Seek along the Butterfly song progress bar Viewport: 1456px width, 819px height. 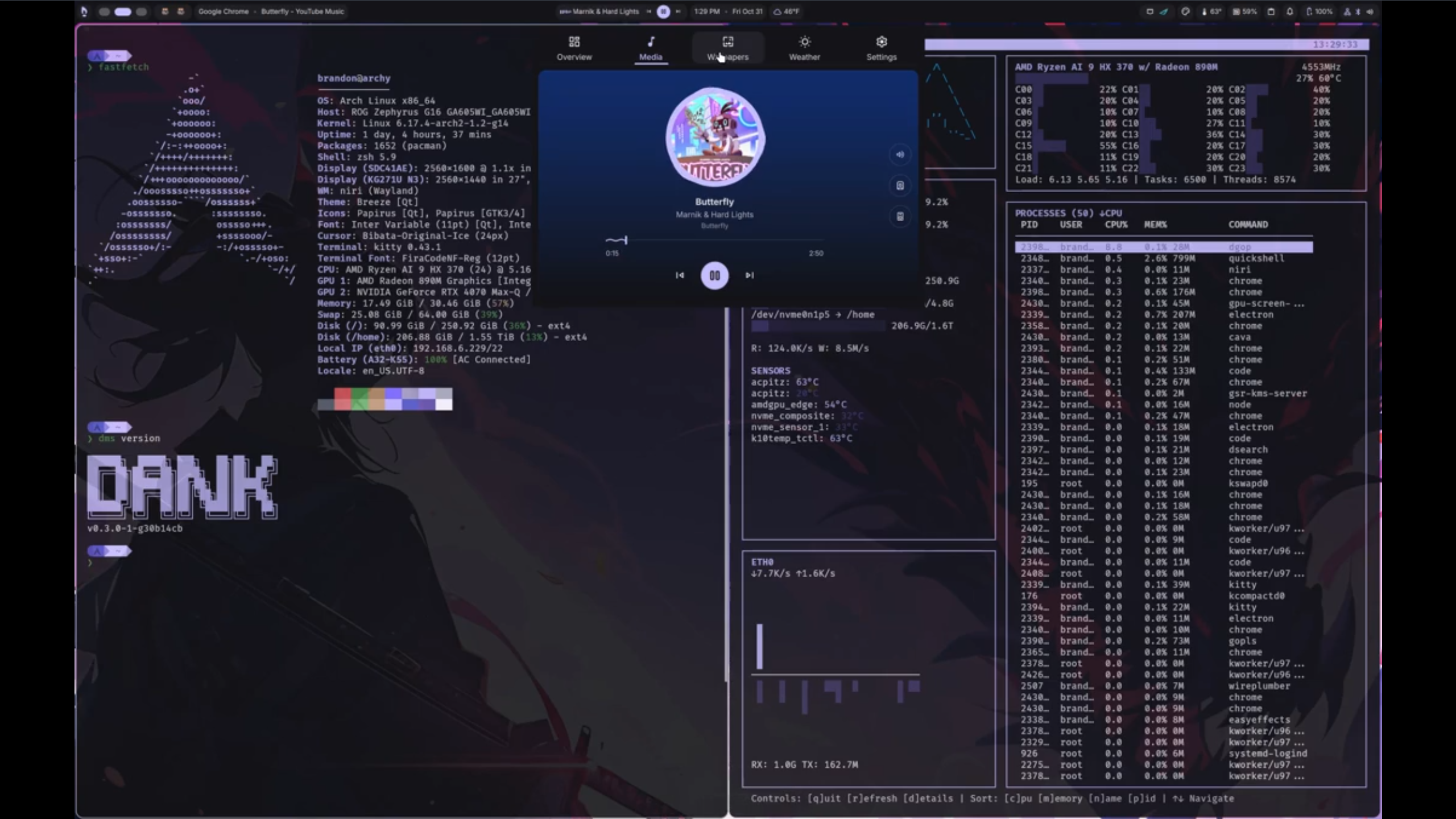(x=714, y=241)
